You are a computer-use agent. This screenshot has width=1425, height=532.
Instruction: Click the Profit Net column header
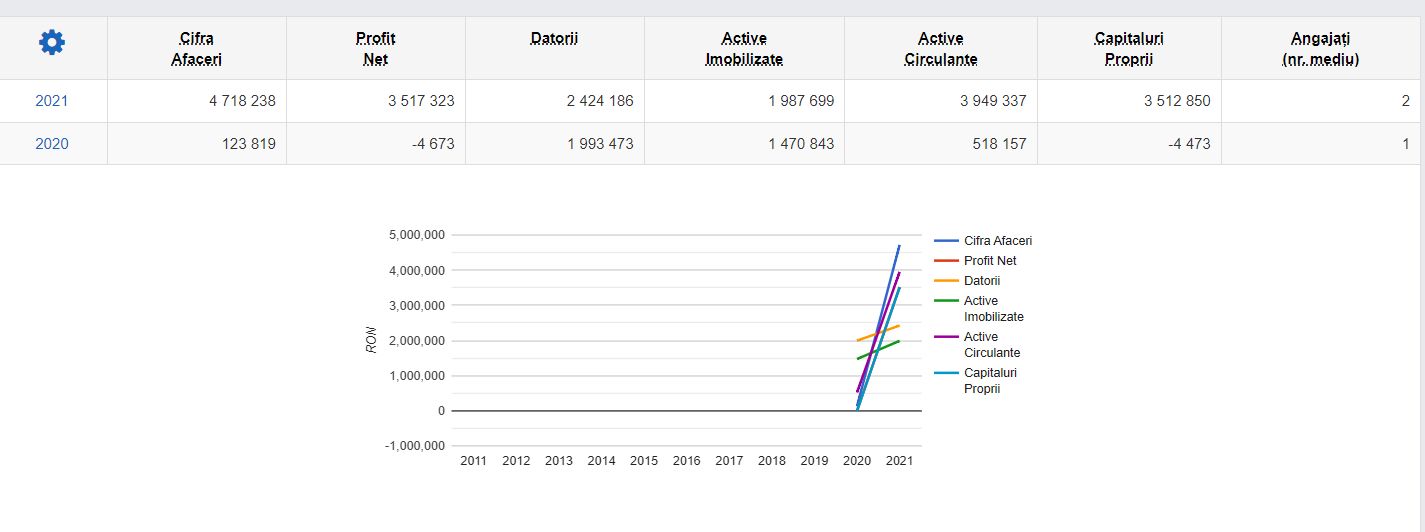[375, 48]
